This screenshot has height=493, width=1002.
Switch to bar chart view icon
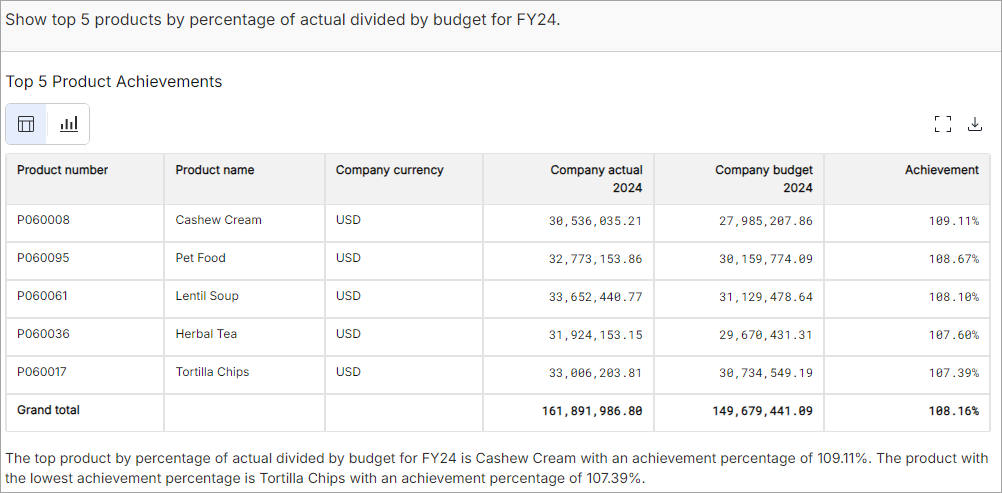tap(69, 124)
